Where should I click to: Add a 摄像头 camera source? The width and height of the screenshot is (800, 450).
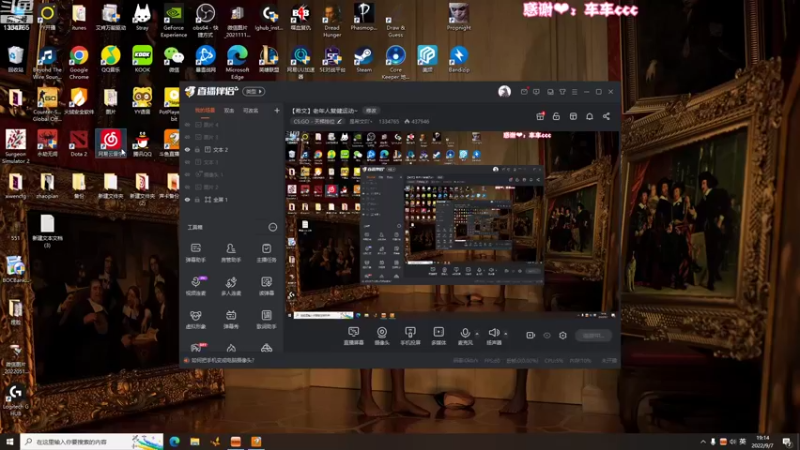click(x=382, y=336)
